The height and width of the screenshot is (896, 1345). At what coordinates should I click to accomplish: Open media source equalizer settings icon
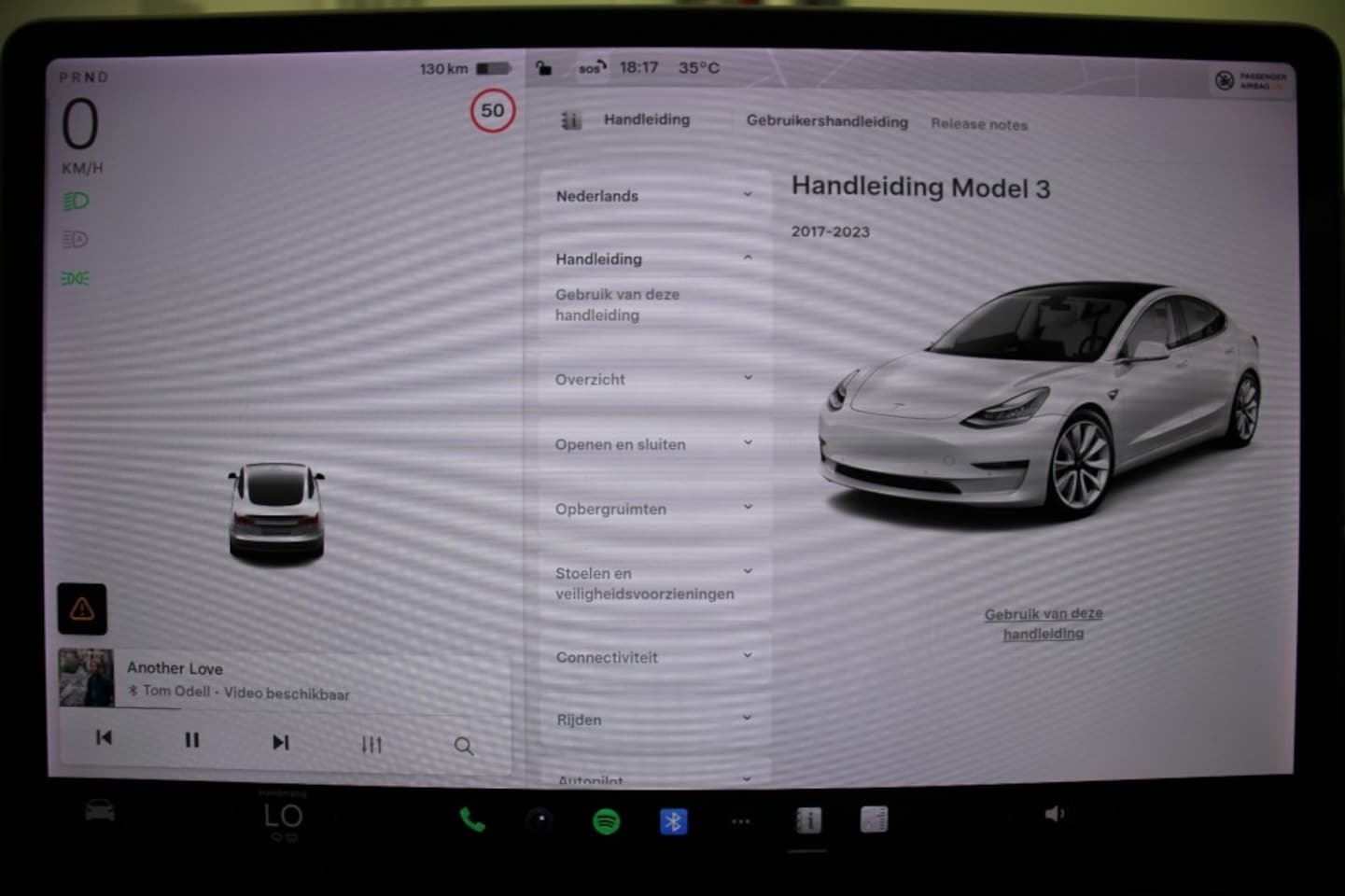click(371, 744)
